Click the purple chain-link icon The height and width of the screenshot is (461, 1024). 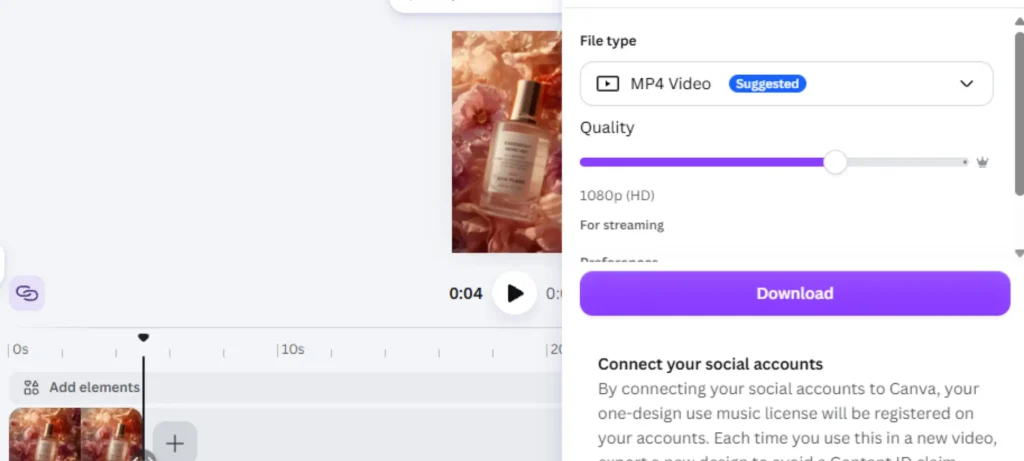pos(27,293)
